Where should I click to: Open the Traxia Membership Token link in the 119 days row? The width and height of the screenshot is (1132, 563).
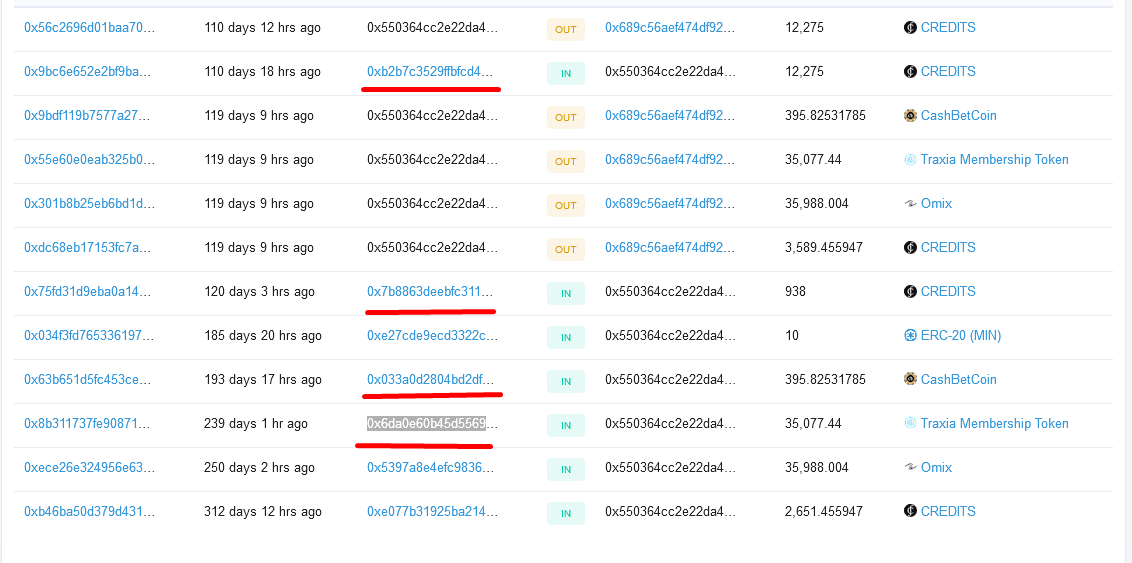[x=994, y=160]
